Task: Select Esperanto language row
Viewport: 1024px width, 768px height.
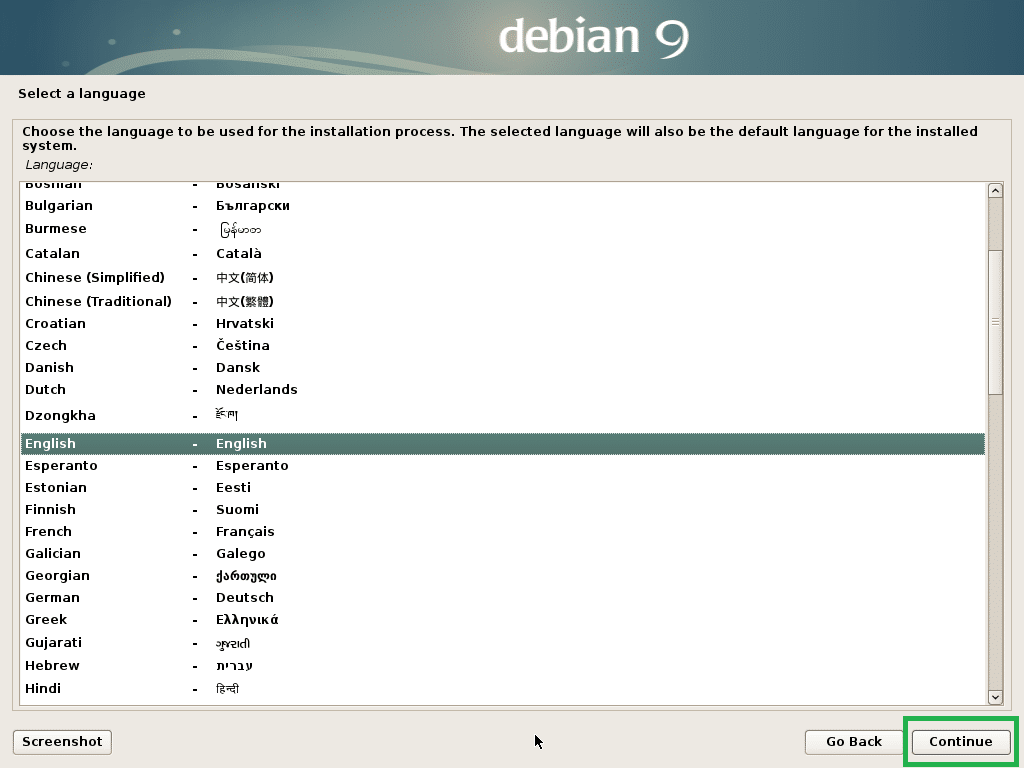Action: tap(503, 466)
